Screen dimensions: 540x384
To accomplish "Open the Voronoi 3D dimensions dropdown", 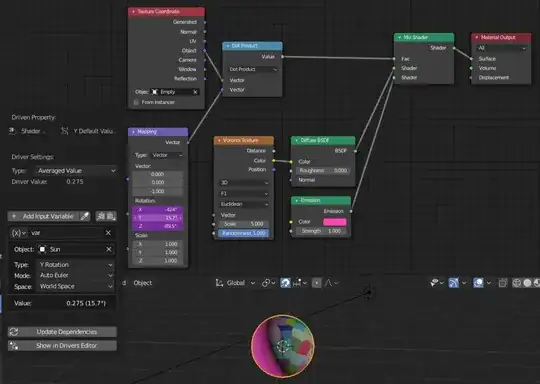I will (244, 183).
